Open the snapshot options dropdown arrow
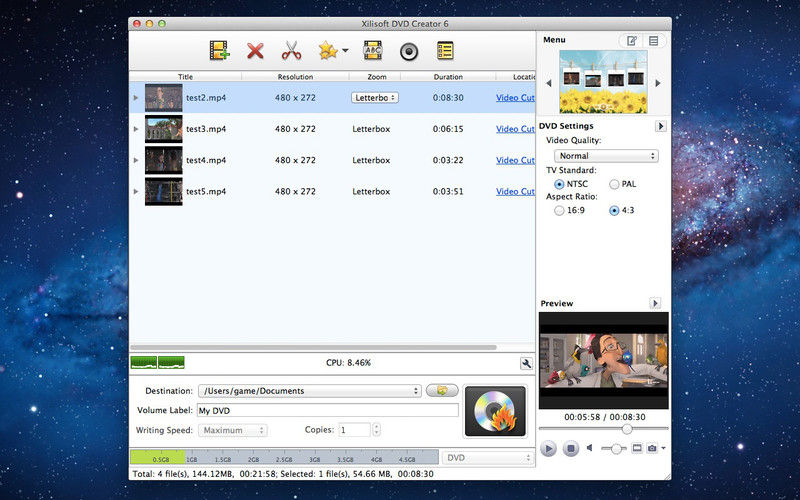Viewport: 800px width, 500px height. pos(663,448)
